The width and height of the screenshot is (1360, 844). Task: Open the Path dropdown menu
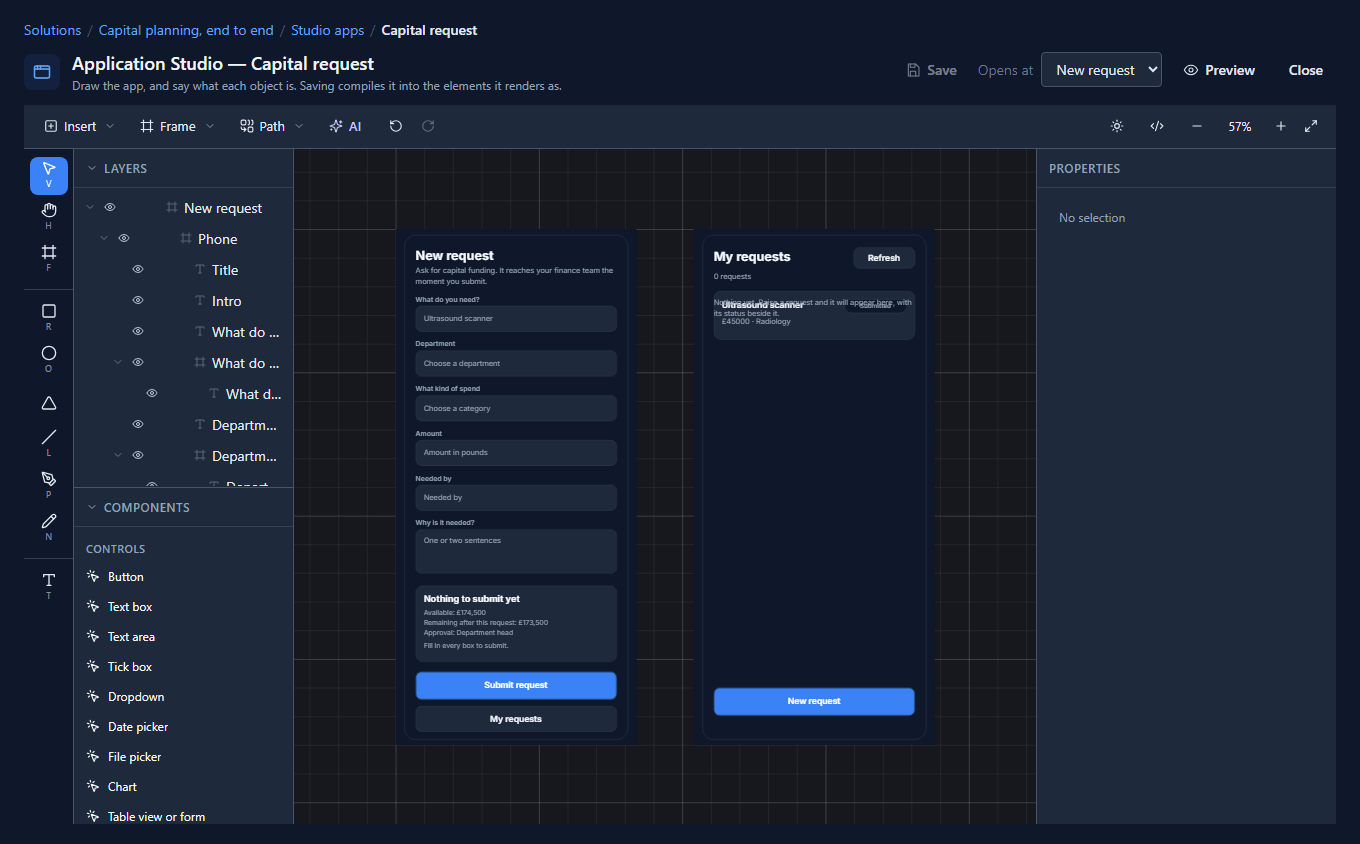click(x=272, y=126)
